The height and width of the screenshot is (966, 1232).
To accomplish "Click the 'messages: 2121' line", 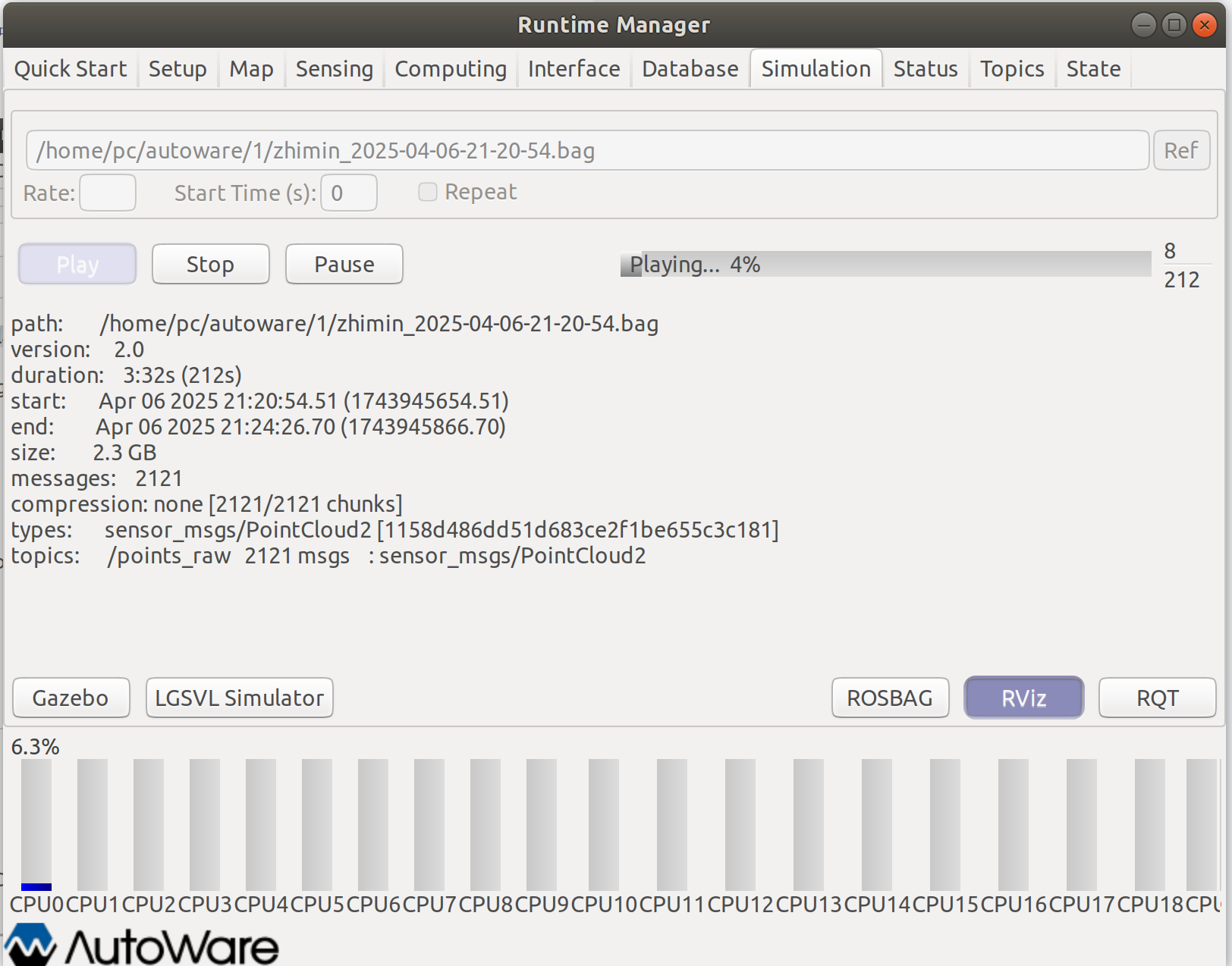I will 96,478.
